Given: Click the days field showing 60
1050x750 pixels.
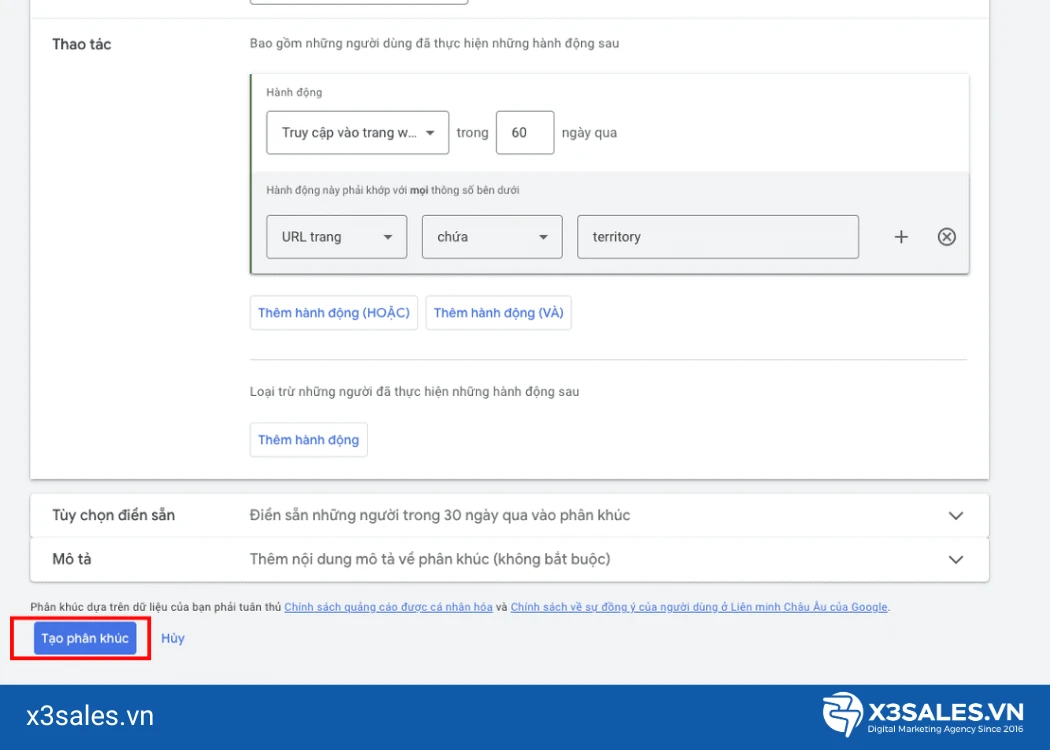Looking at the screenshot, I should (525, 133).
